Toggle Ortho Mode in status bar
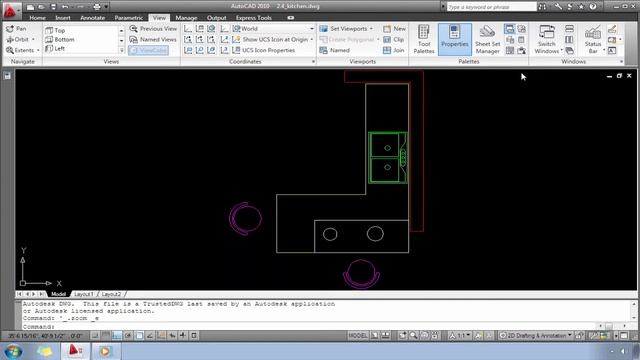The width and height of the screenshot is (640, 360). tap(117, 336)
